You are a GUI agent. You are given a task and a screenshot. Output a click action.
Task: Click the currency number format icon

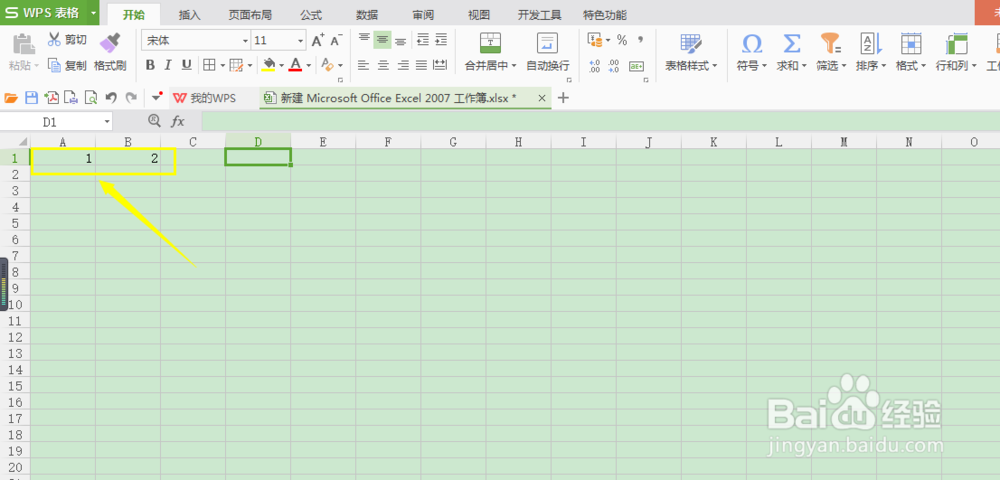(x=595, y=40)
